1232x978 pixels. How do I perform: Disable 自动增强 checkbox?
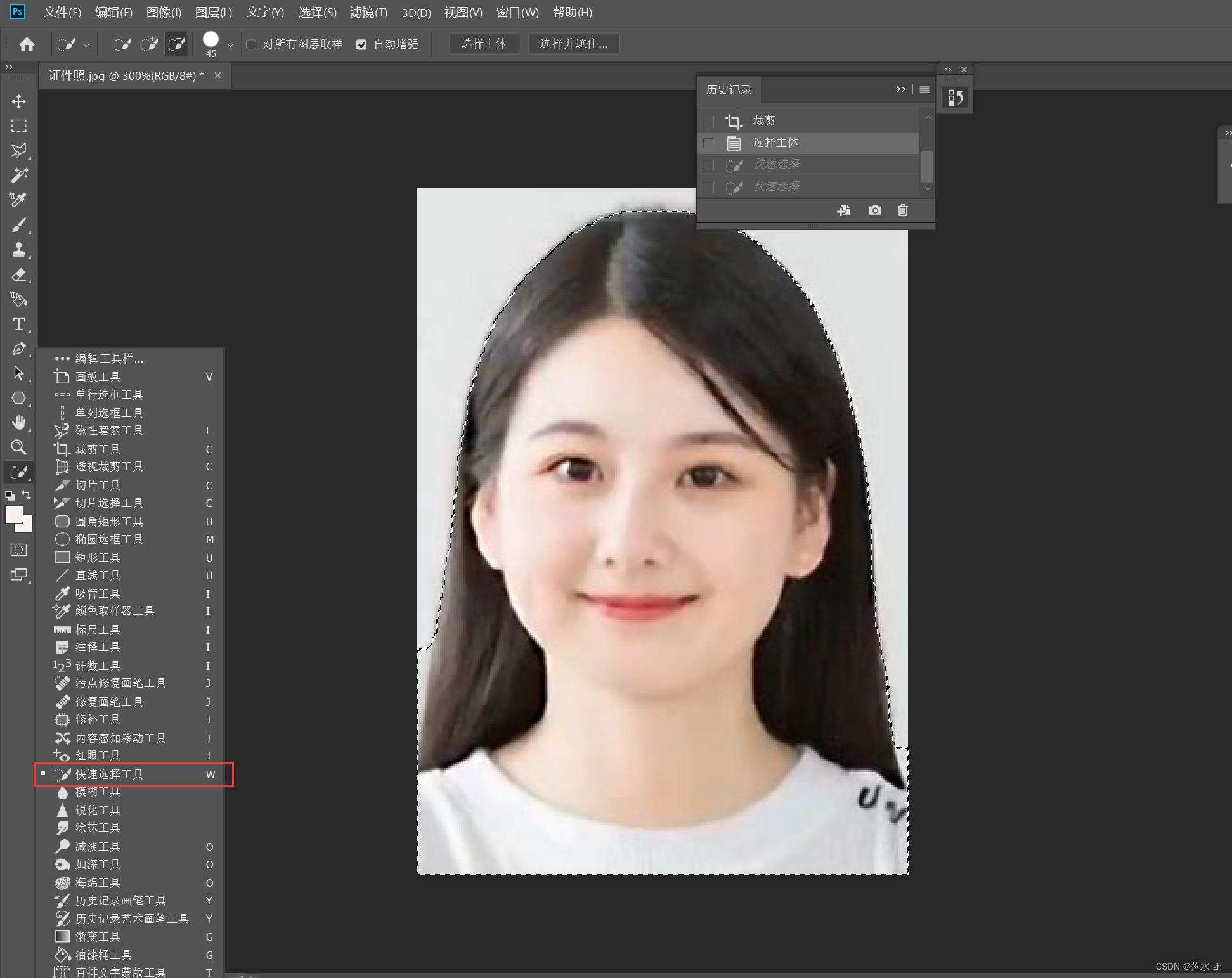361,44
